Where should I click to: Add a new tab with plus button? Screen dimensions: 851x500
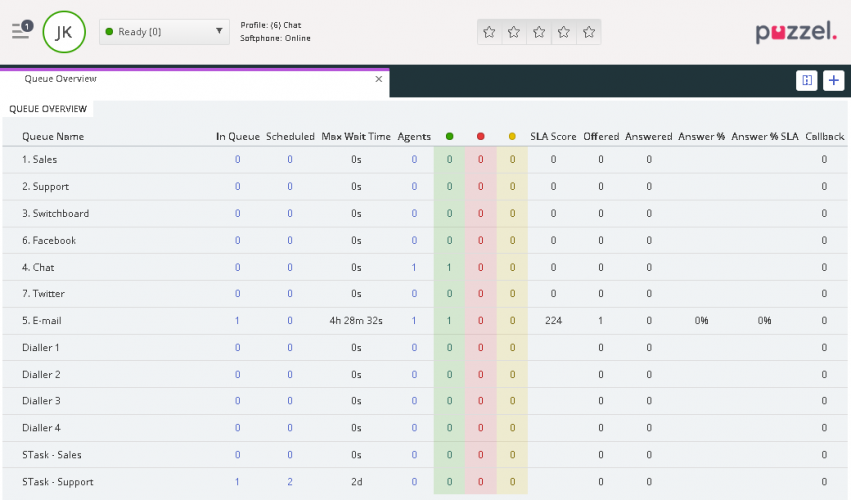pyautogui.click(x=834, y=80)
